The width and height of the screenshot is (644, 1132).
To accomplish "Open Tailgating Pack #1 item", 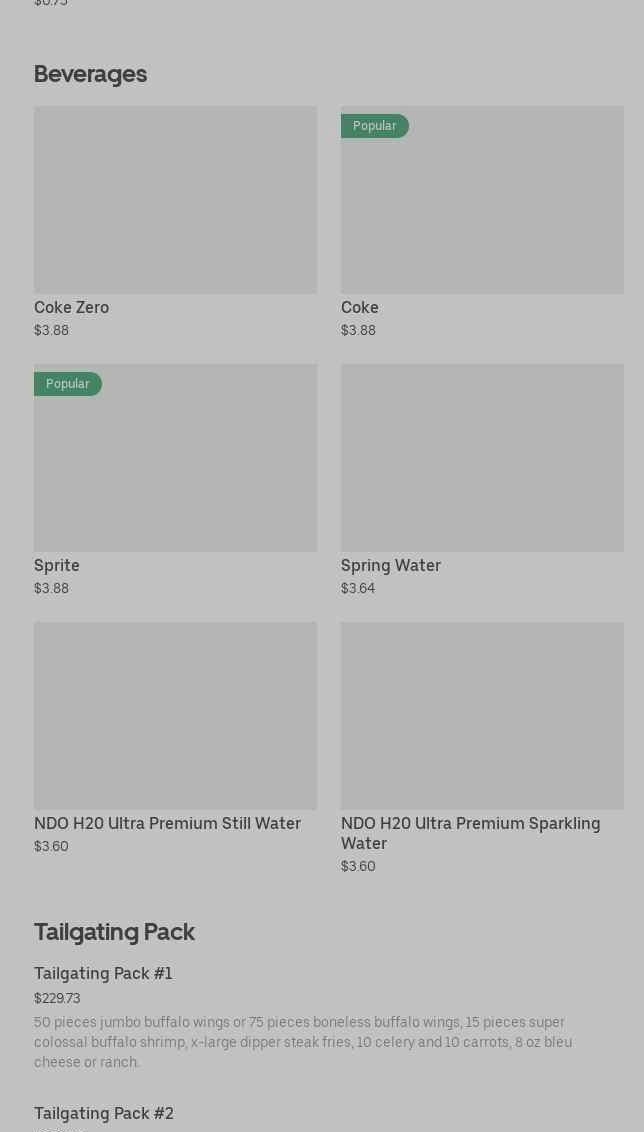I will pyautogui.click(x=103, y=973).
